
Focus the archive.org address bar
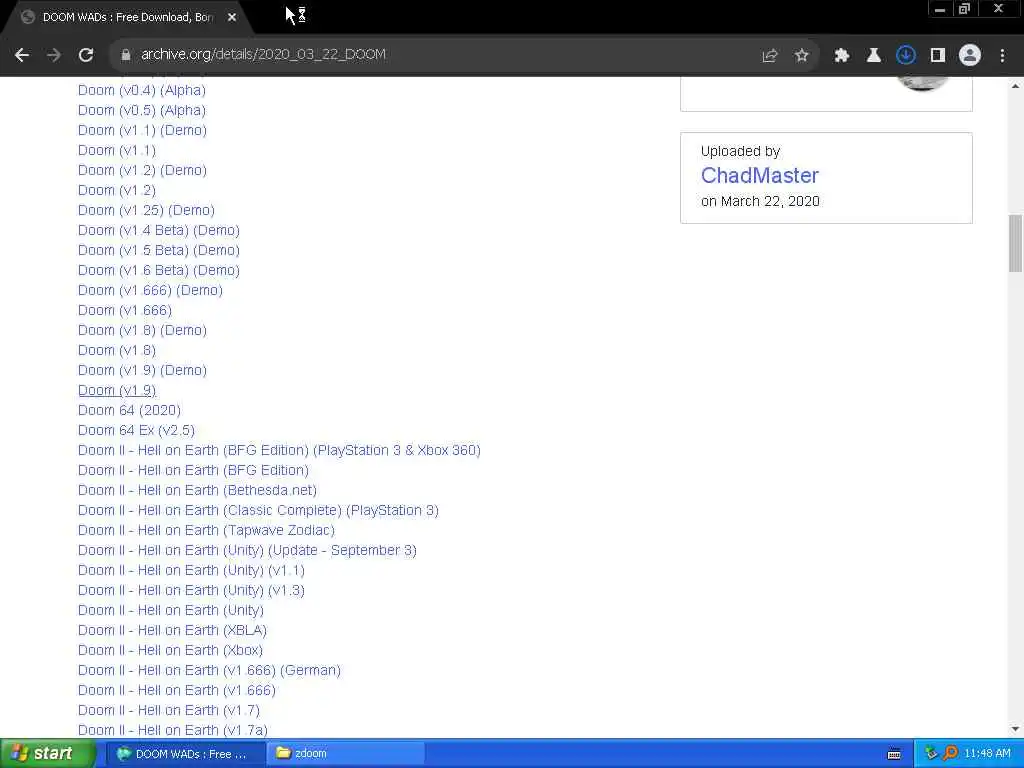point(431,55)
